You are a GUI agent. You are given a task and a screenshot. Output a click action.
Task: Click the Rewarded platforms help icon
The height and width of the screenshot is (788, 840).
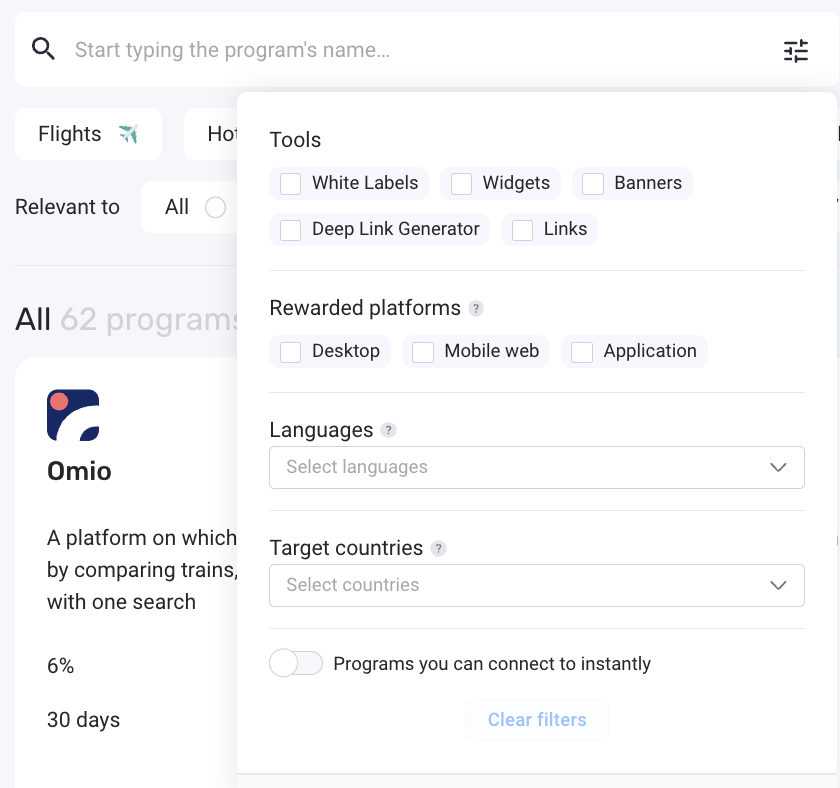click(476, 309)
